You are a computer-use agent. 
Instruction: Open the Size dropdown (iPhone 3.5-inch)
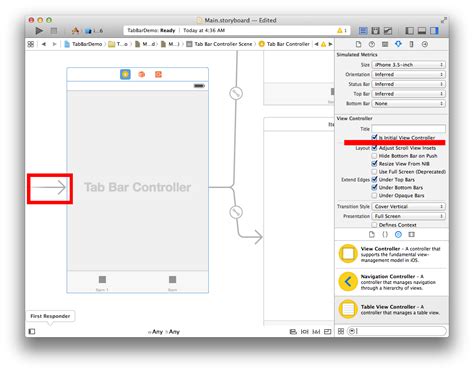pos(409,65)
